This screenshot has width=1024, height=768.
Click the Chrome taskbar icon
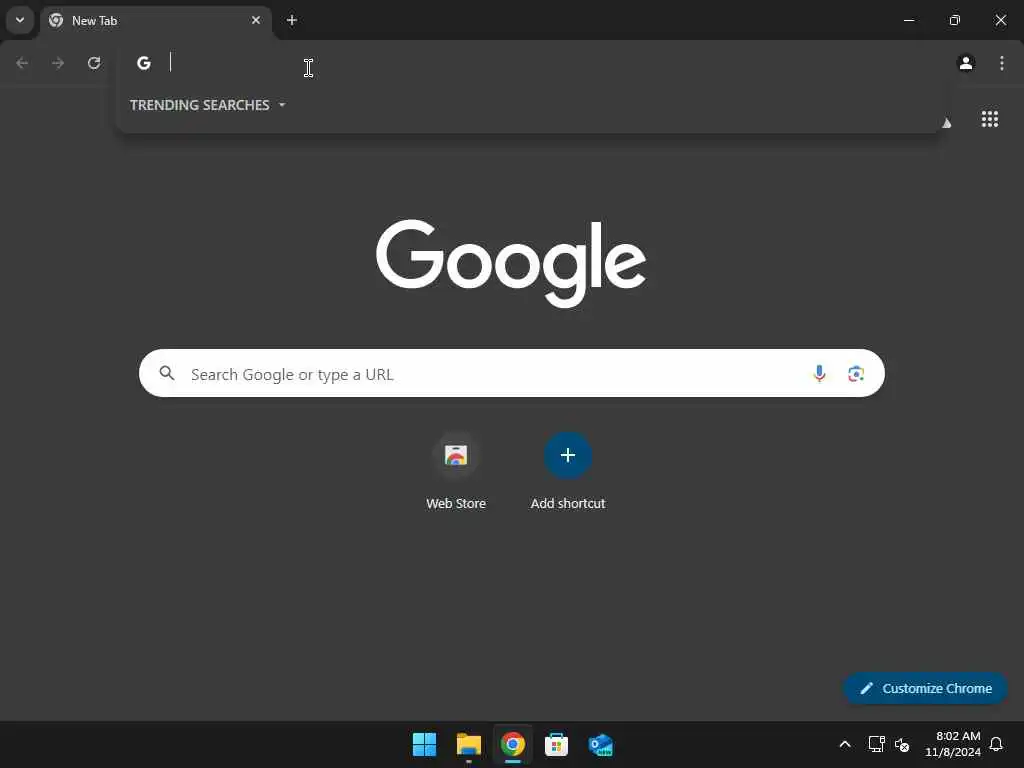[513, 744]
